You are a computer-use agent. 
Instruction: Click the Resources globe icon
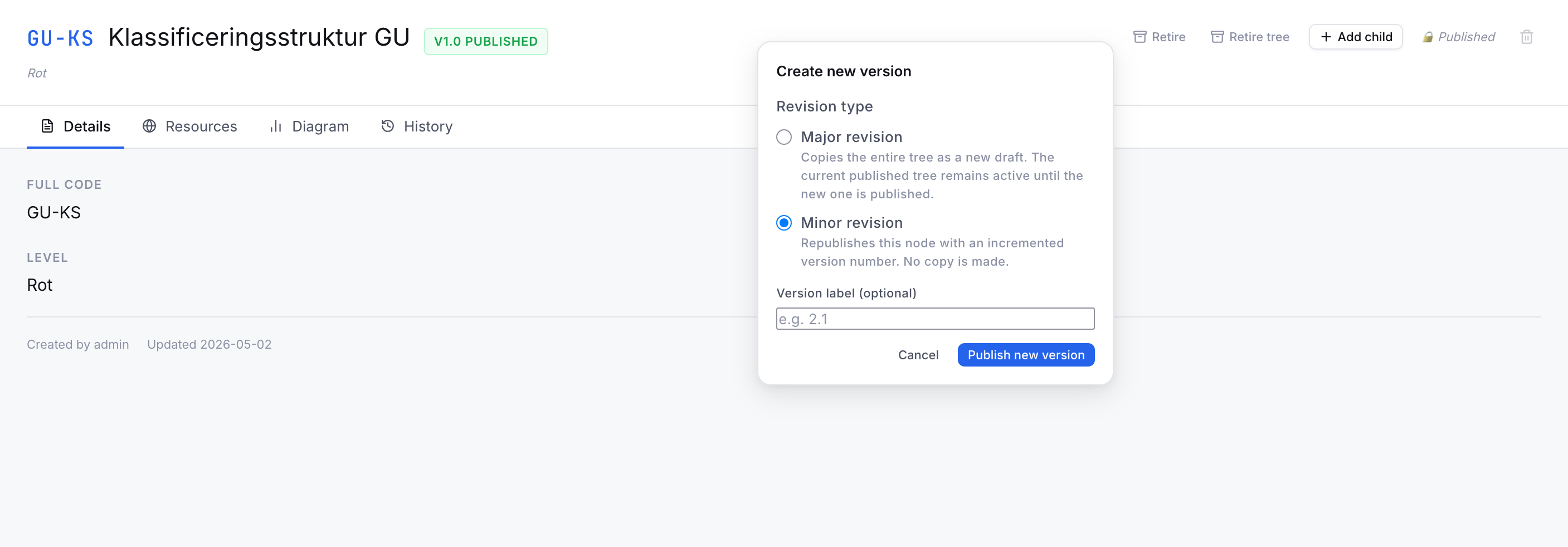(149, 126)
